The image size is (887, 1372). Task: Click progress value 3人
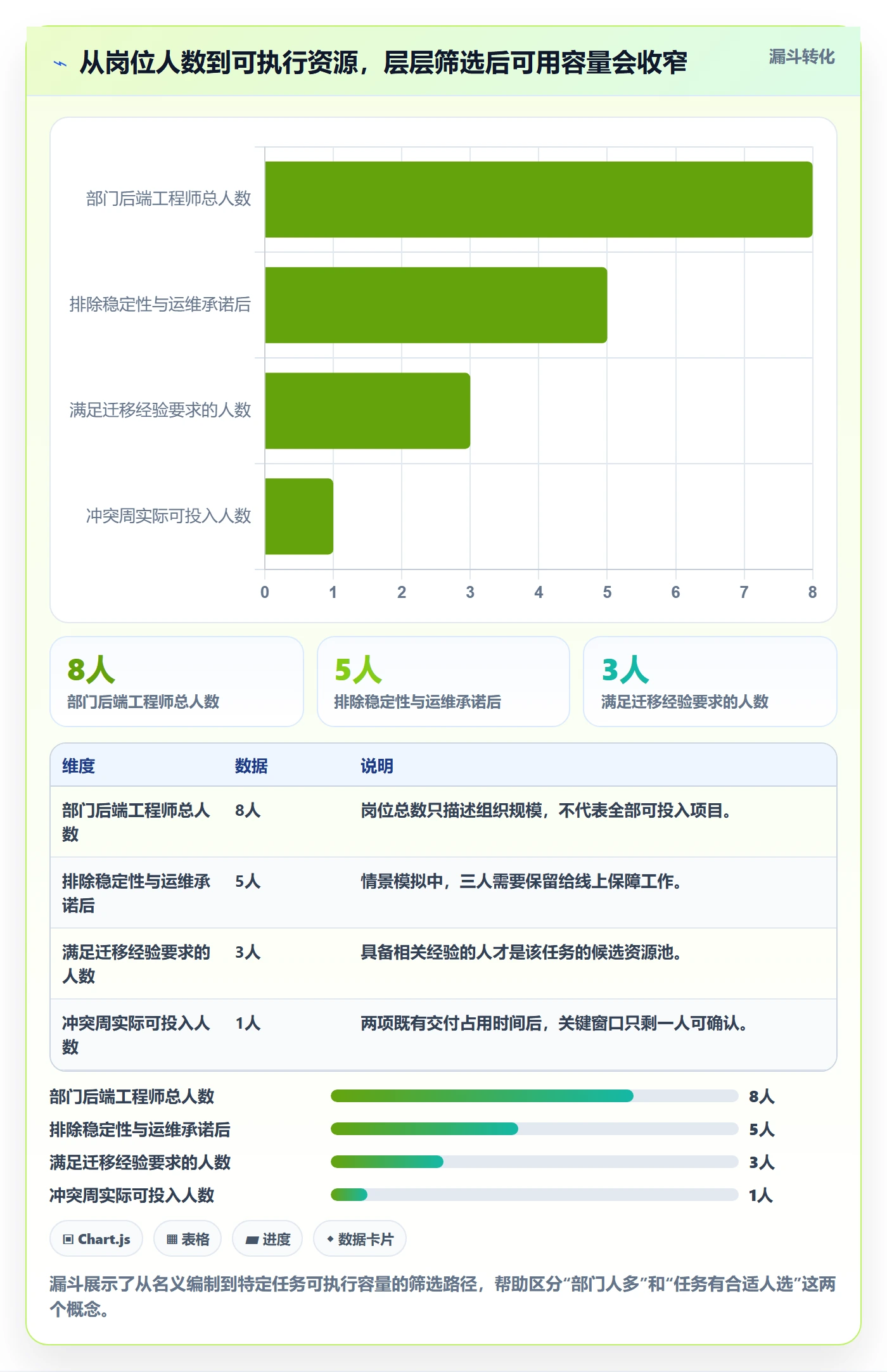[762, 1162]
